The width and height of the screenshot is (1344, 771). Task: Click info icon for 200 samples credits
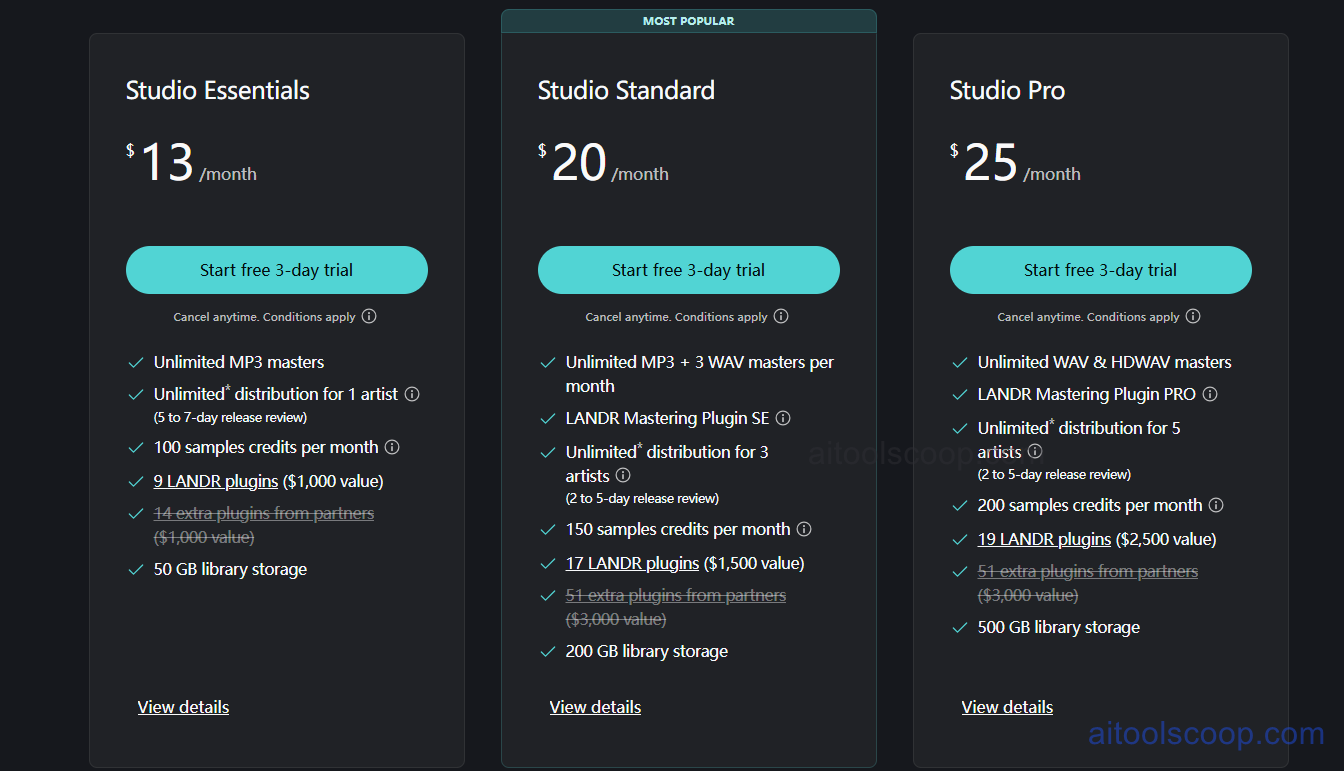pos(1216,505)
